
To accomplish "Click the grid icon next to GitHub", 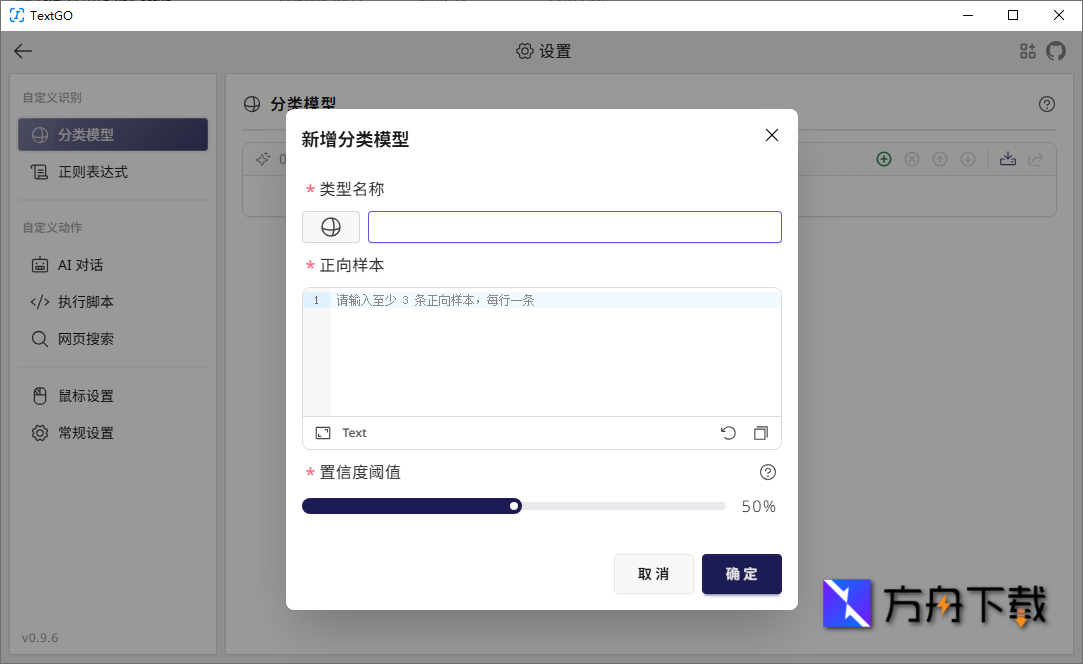I will pos(1027,51).
